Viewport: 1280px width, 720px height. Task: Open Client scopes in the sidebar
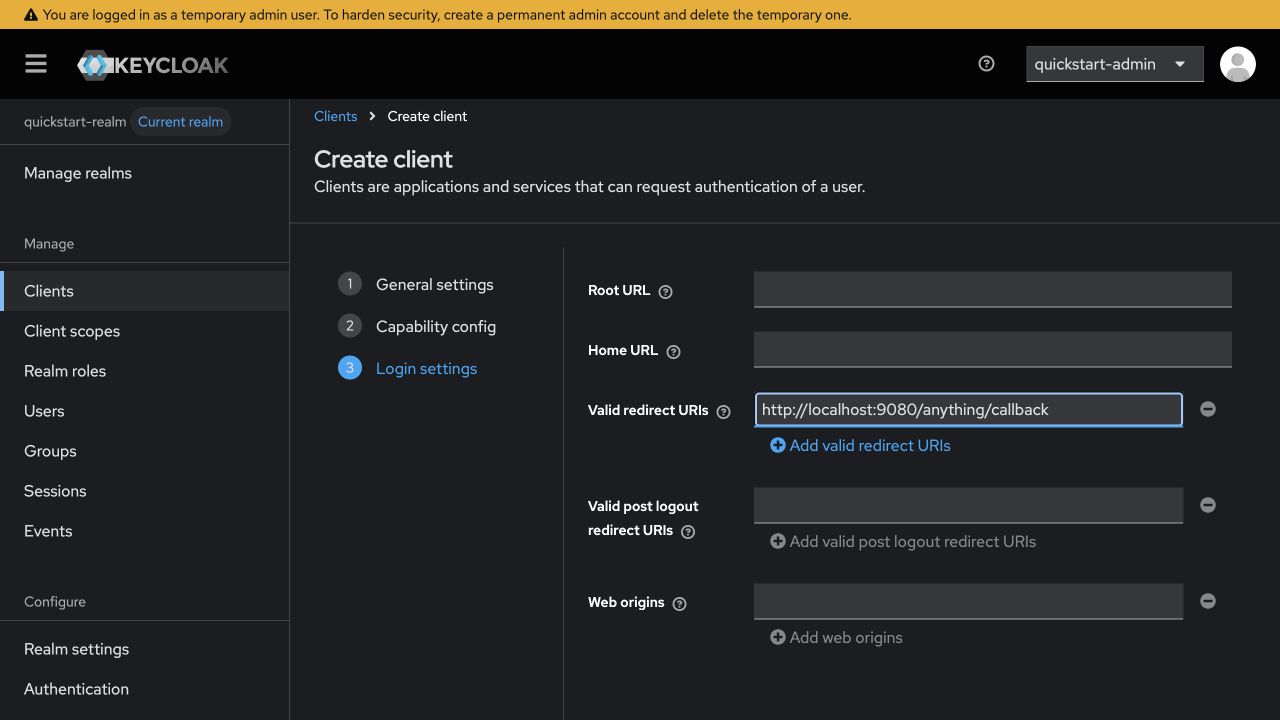pyautogui.click(x=144, y=331)
